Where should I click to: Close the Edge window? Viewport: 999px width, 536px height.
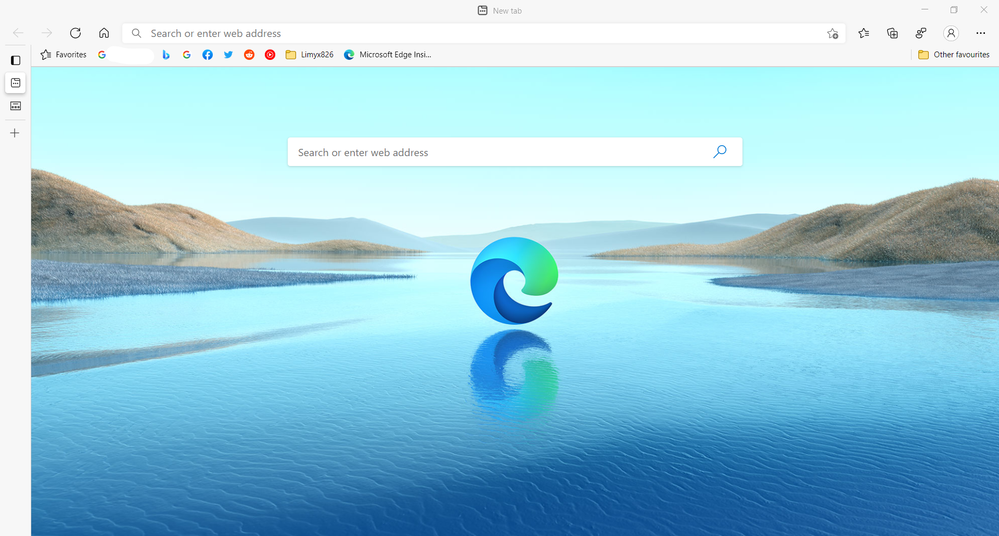tap(983, 10)
